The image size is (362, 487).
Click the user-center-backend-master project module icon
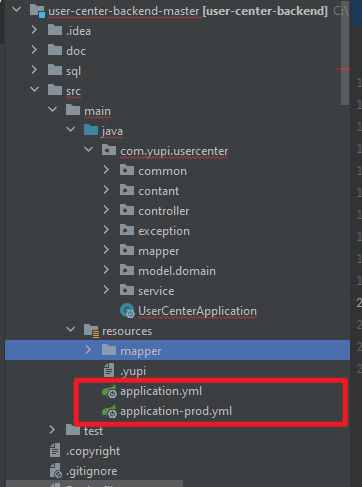point(37,11)
